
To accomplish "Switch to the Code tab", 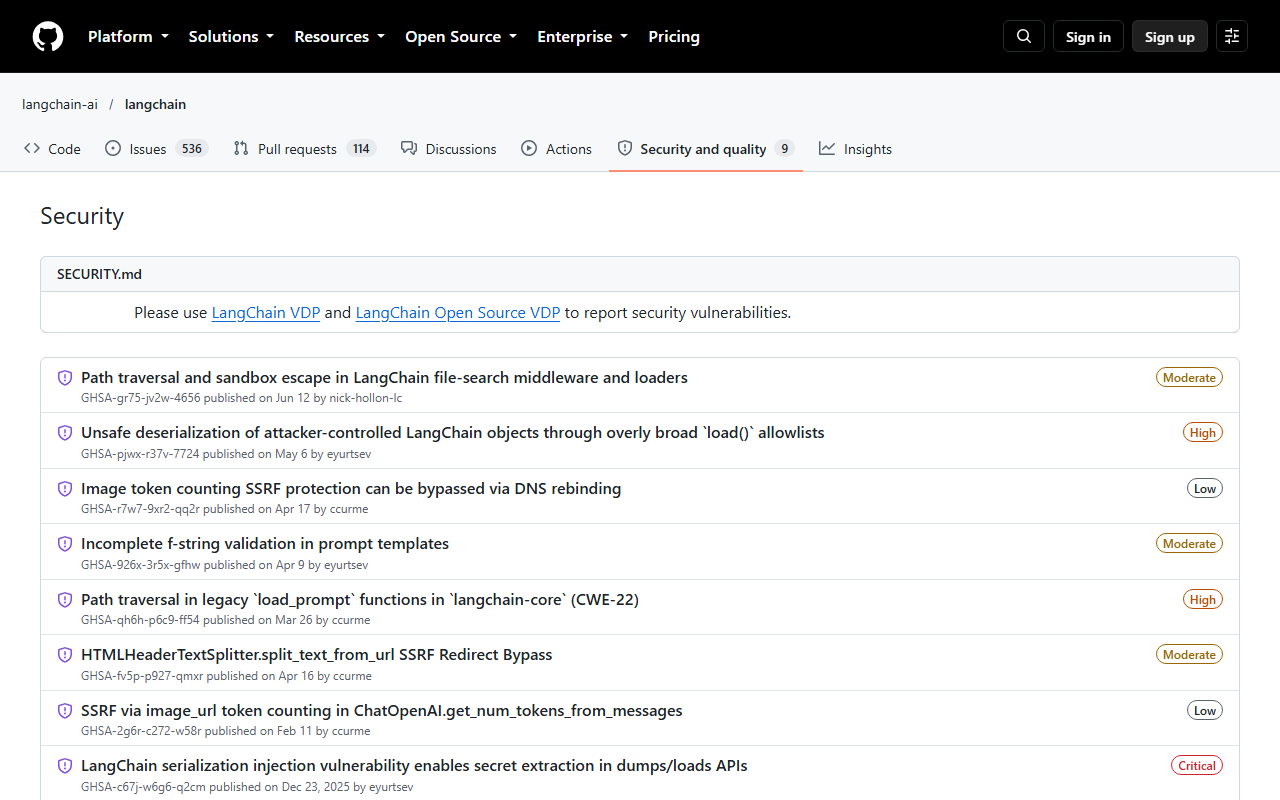I will click(x=52, y=149).
